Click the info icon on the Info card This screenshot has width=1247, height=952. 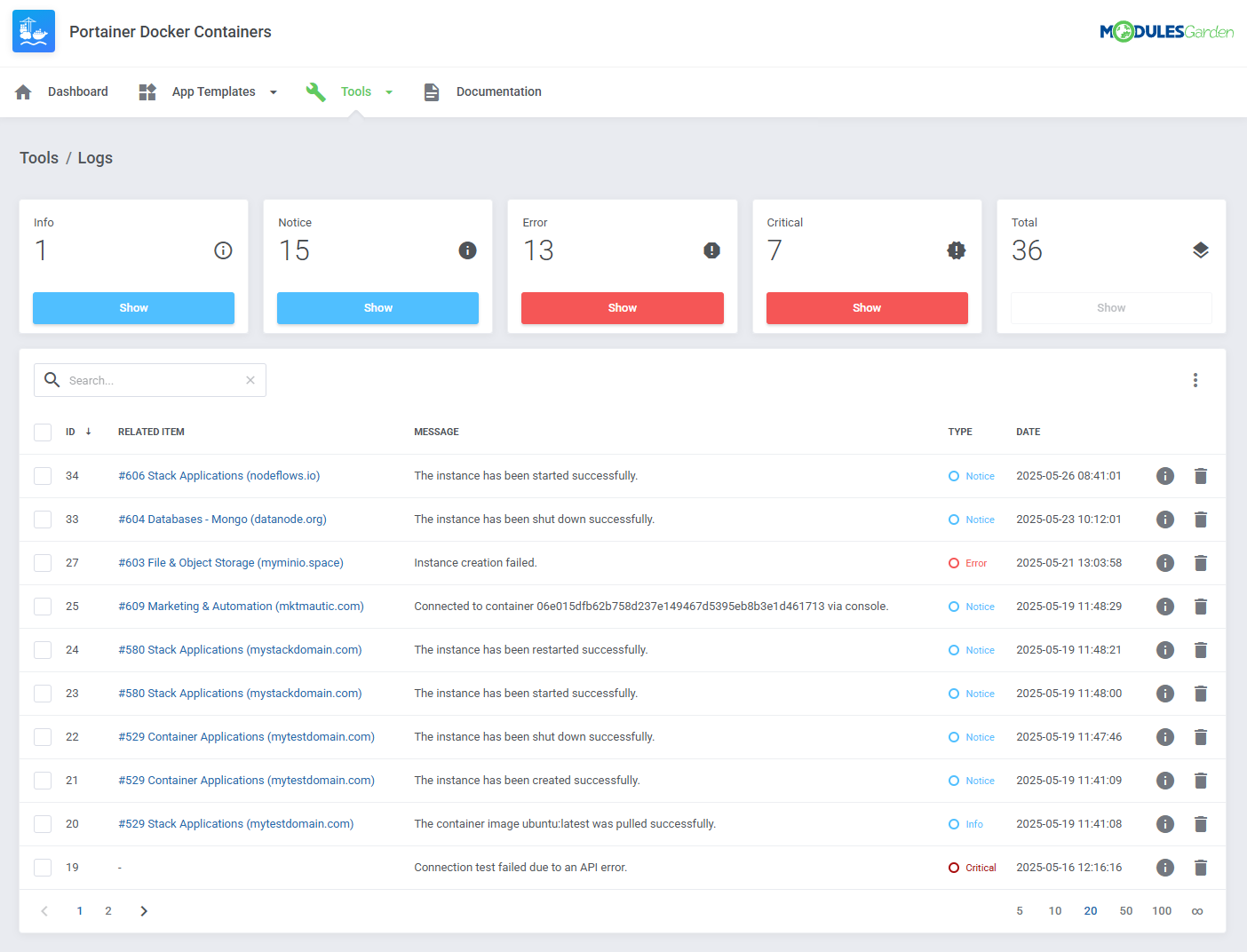[x=223, y=250]
